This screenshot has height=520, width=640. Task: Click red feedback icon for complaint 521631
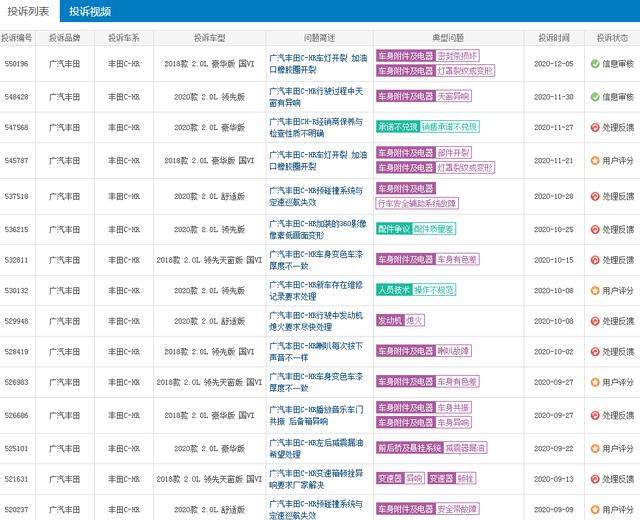pyautogui.click(x=595, y=479)
